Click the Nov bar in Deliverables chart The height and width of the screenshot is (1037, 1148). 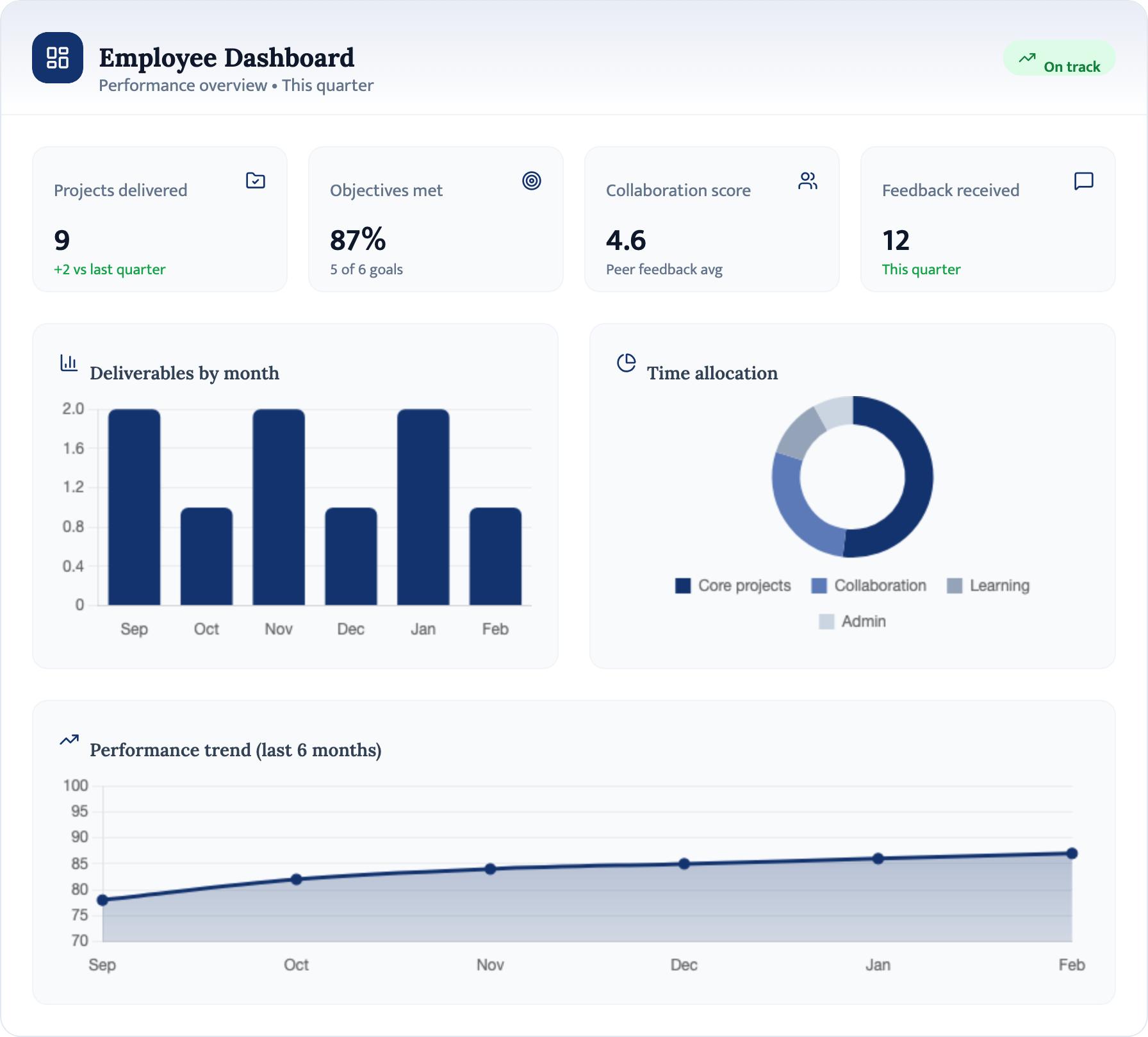[279, 507]
